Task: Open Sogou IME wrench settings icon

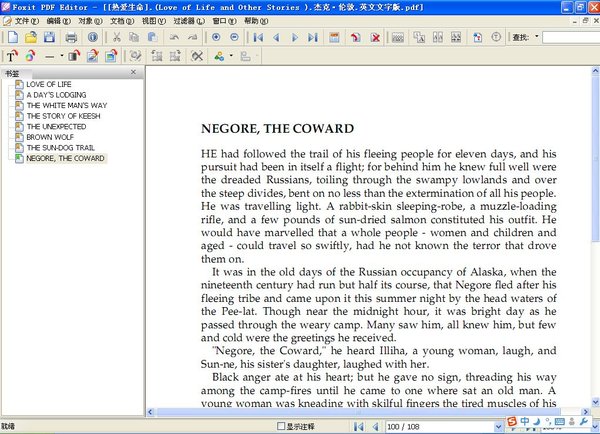Action: pyautogui.click(x=584, y=421)
